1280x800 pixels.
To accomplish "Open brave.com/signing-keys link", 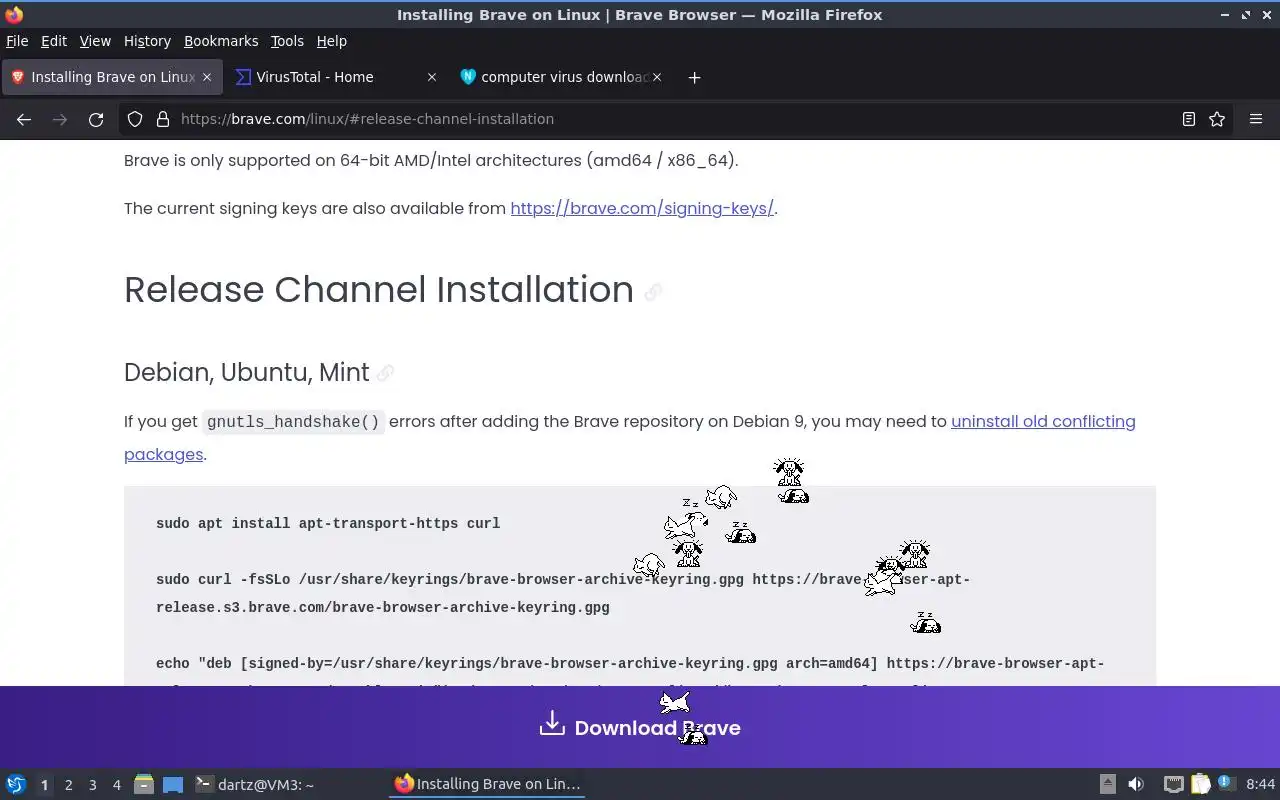I will click(x=642, y=208).
